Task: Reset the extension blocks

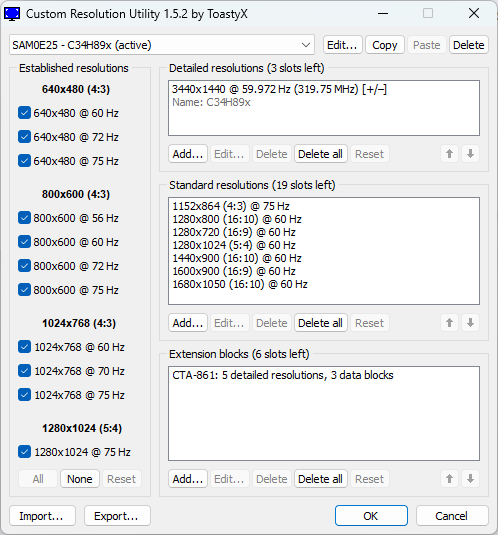Action: click(369, 479)
